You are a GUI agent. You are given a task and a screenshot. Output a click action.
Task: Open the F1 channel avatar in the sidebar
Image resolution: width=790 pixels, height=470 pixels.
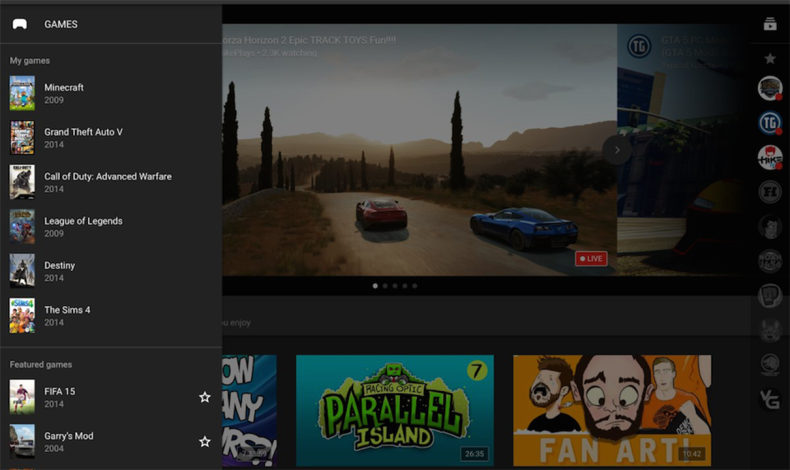(x=770, y=192)
